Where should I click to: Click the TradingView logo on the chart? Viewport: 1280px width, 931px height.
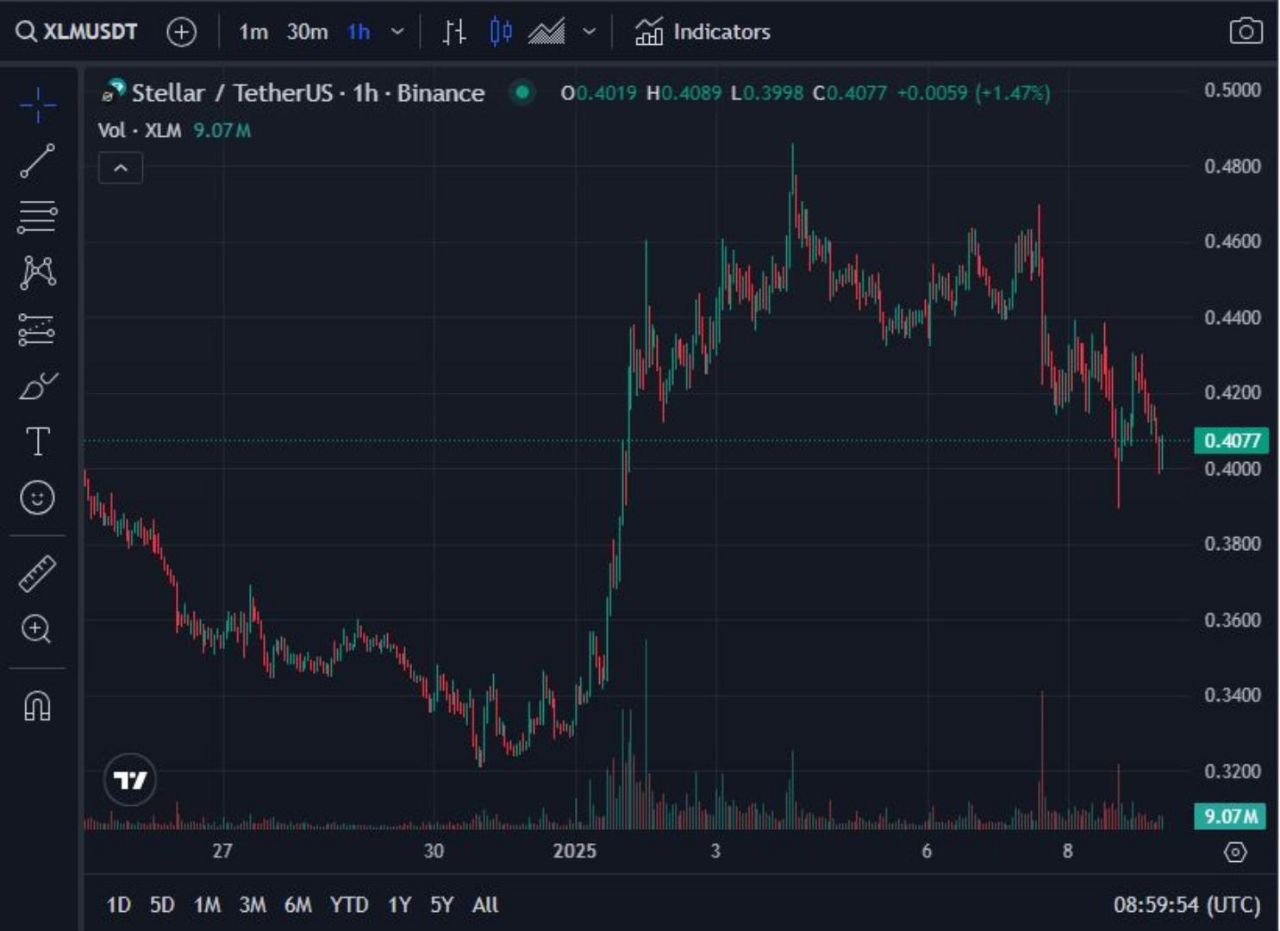(131, 780)
